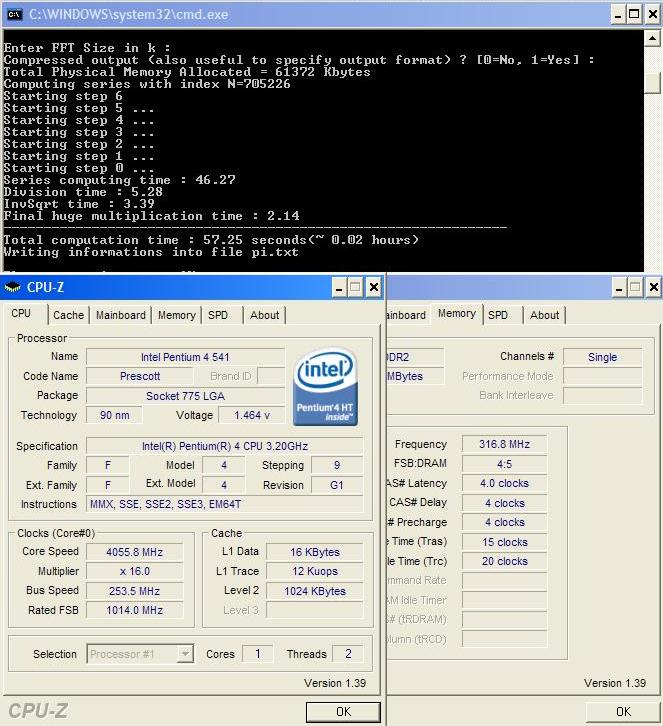Close the cmd.exe window

(x=652, y=15)
